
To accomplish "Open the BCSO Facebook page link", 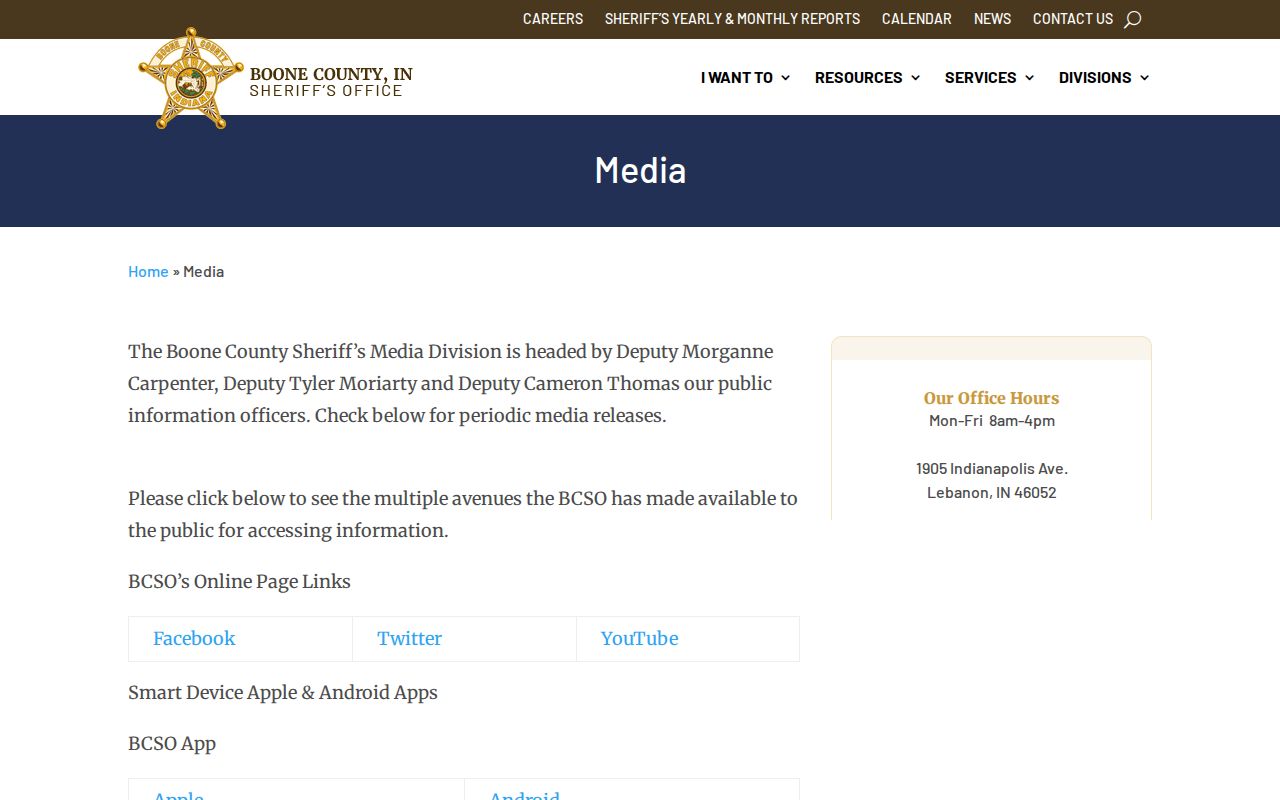I will 194,639.
